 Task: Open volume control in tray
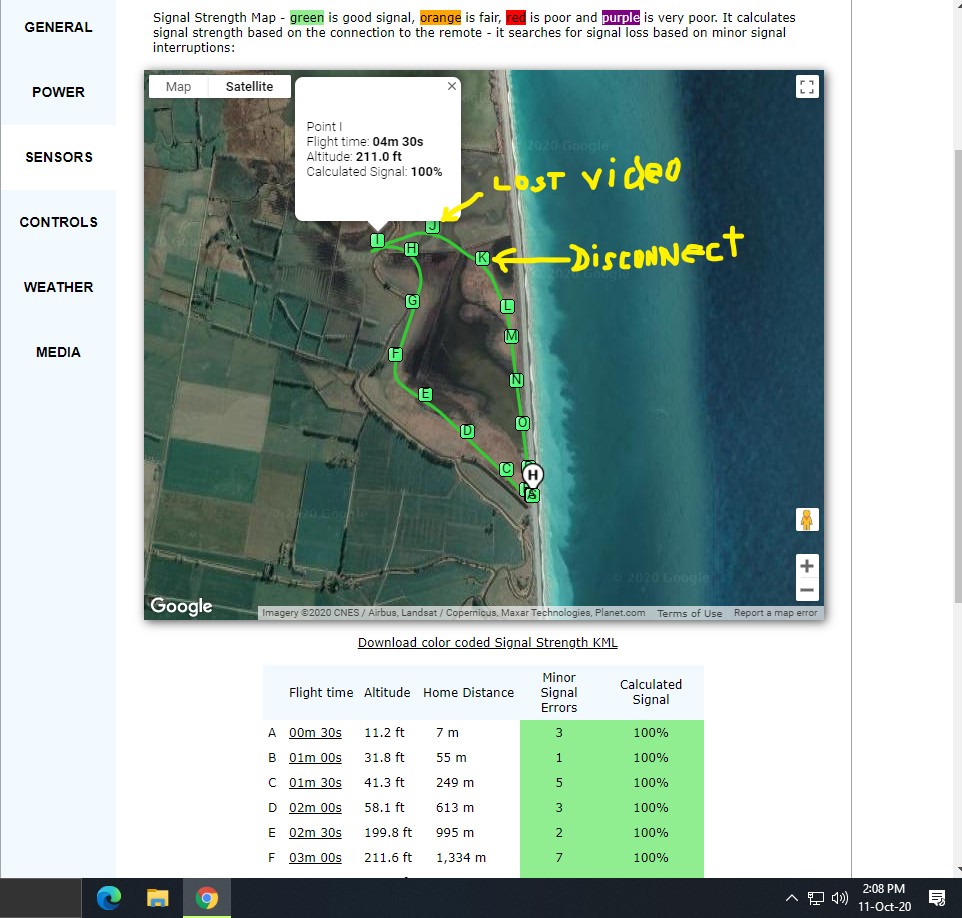click(839, 898)
